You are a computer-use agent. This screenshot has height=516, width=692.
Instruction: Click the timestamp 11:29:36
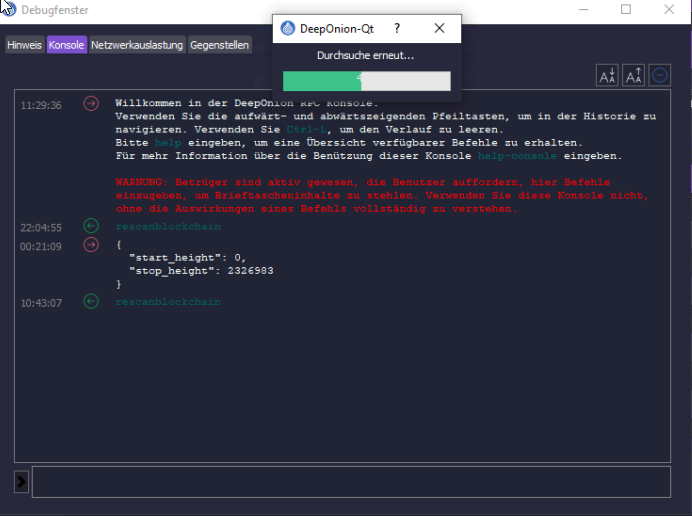pyautogui.click(x=41, y=105)
